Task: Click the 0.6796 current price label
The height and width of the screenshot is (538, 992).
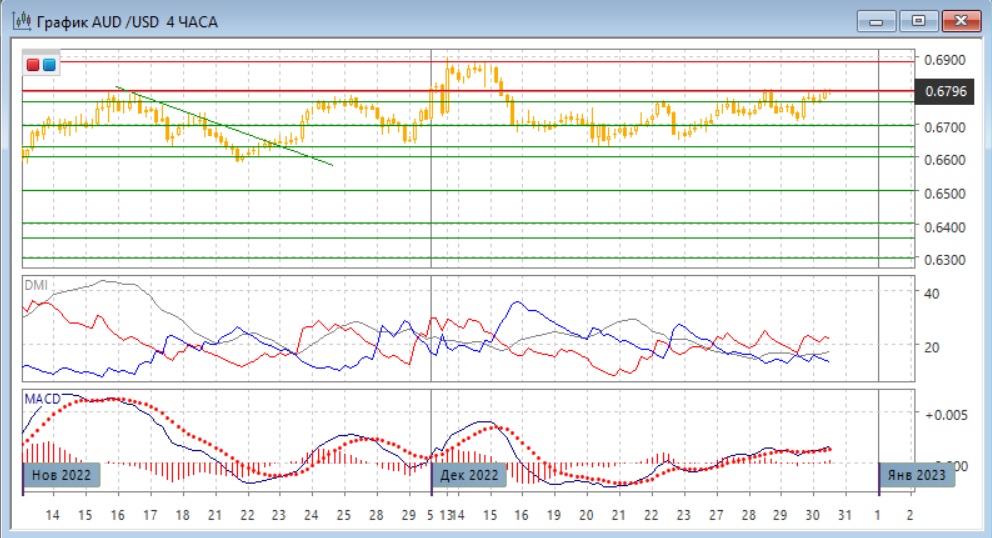Action: (x=946, y=92)
